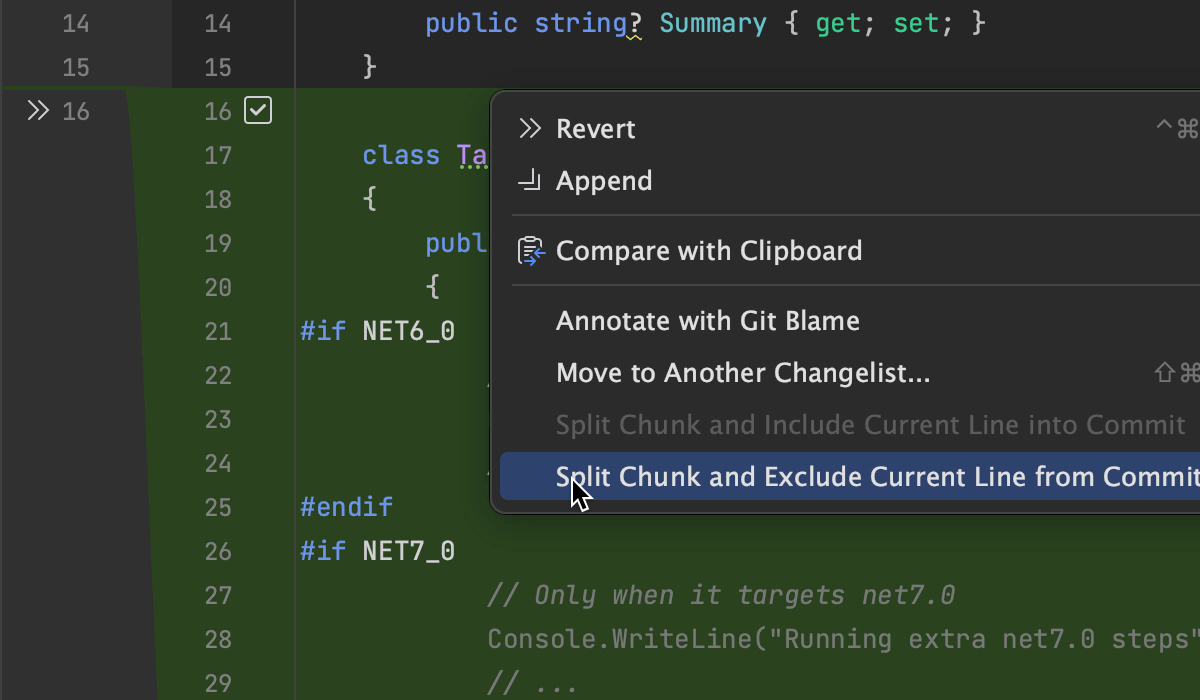Click the net7.0 comment on line 27
The width and height of the screenshot is (1200, 700).
(x=720, y=595)
